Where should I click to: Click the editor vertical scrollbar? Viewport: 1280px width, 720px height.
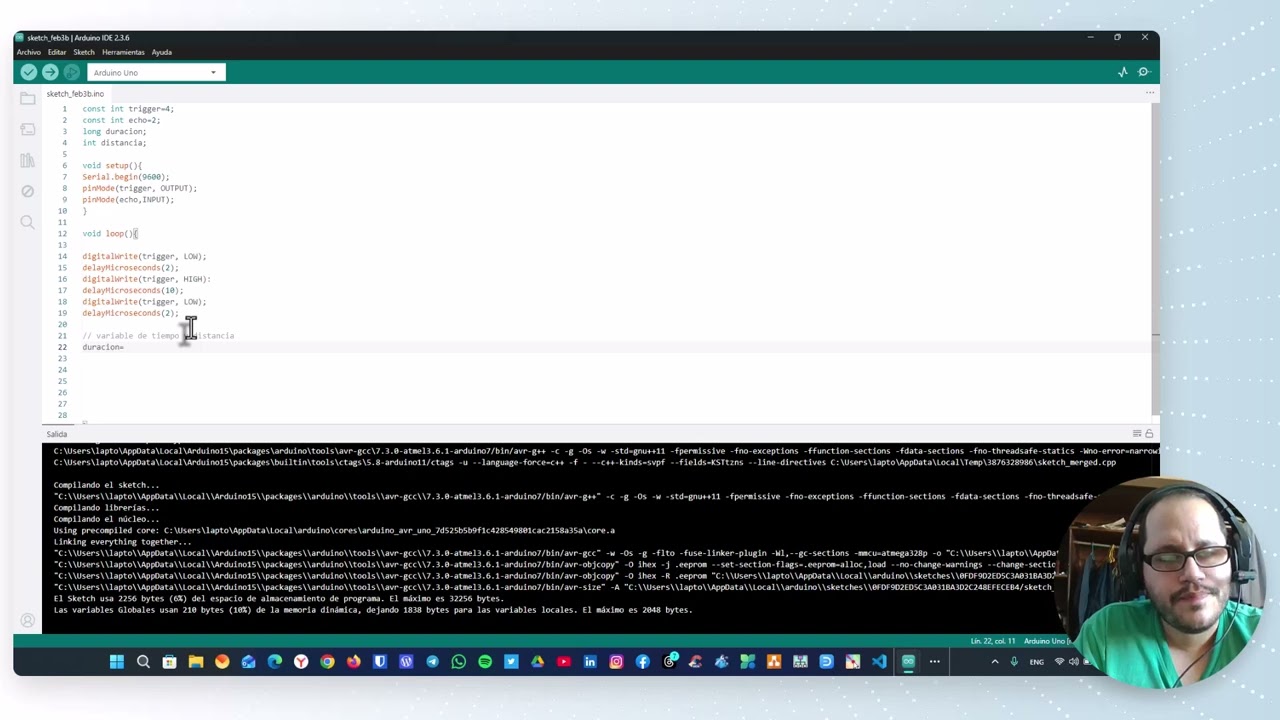click(x=1155, y=260)
